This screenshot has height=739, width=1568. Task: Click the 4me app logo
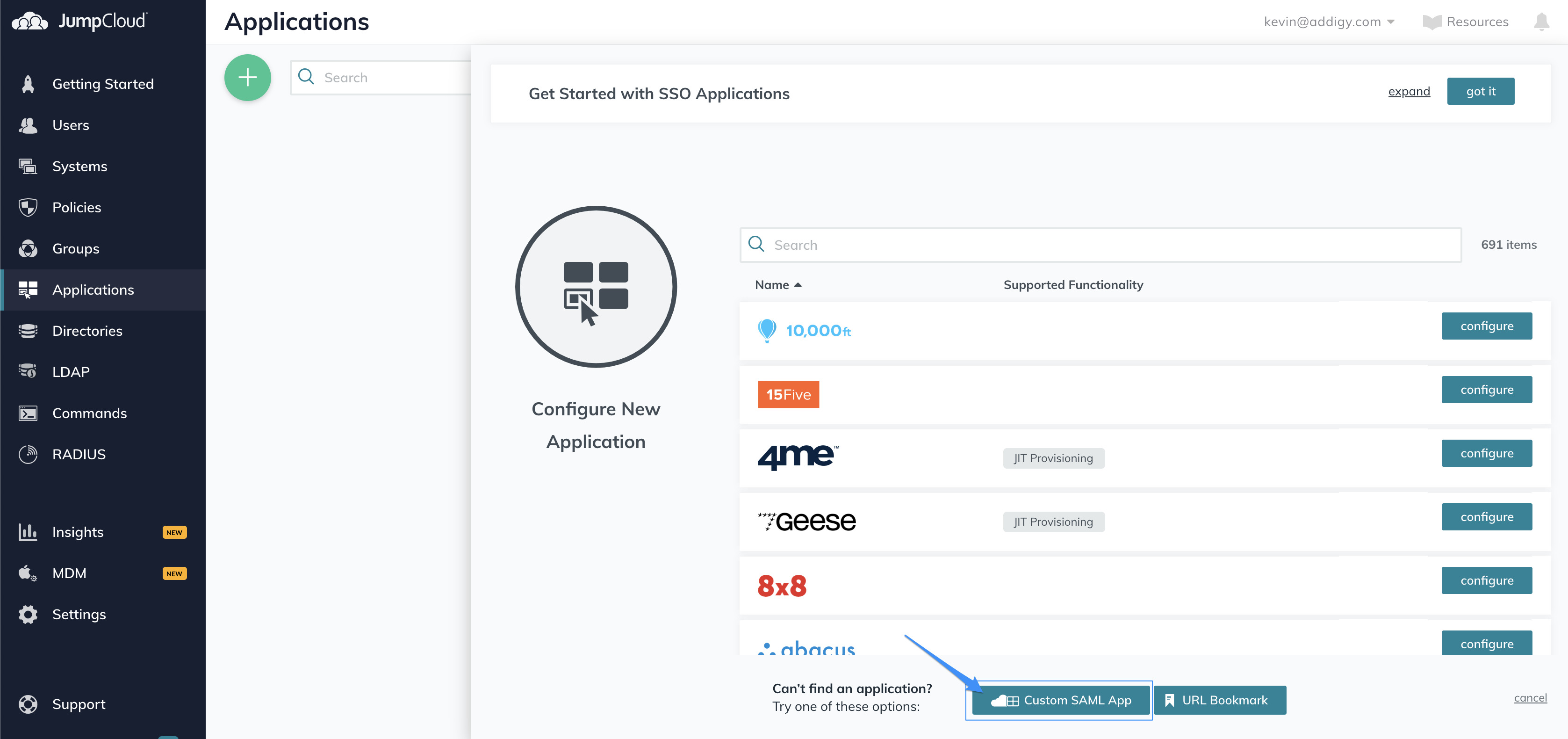(x=798, y=457)
